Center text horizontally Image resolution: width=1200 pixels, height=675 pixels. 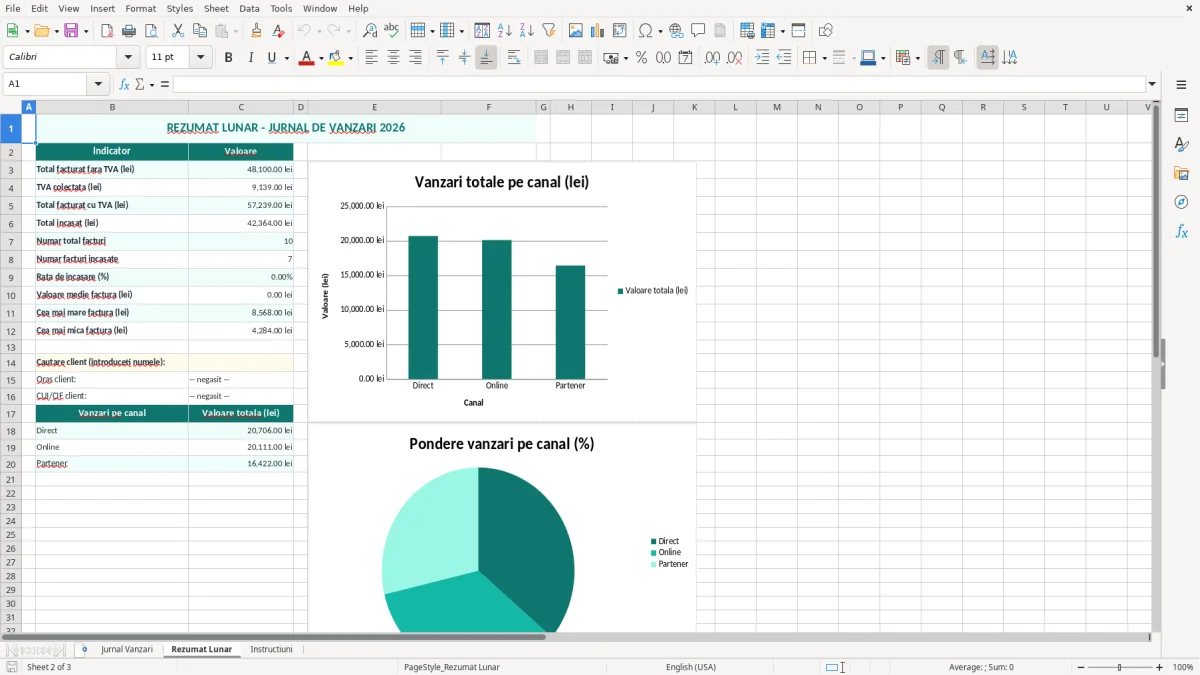point(394,58)
